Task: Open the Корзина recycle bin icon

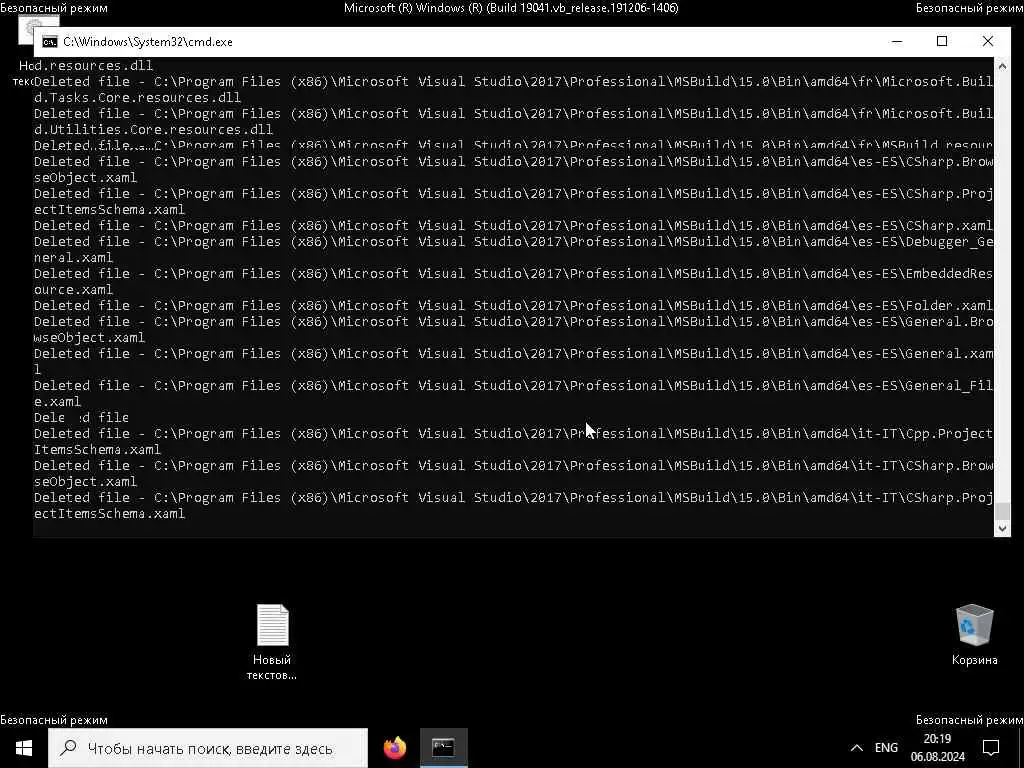Action: tap(974, 634)
